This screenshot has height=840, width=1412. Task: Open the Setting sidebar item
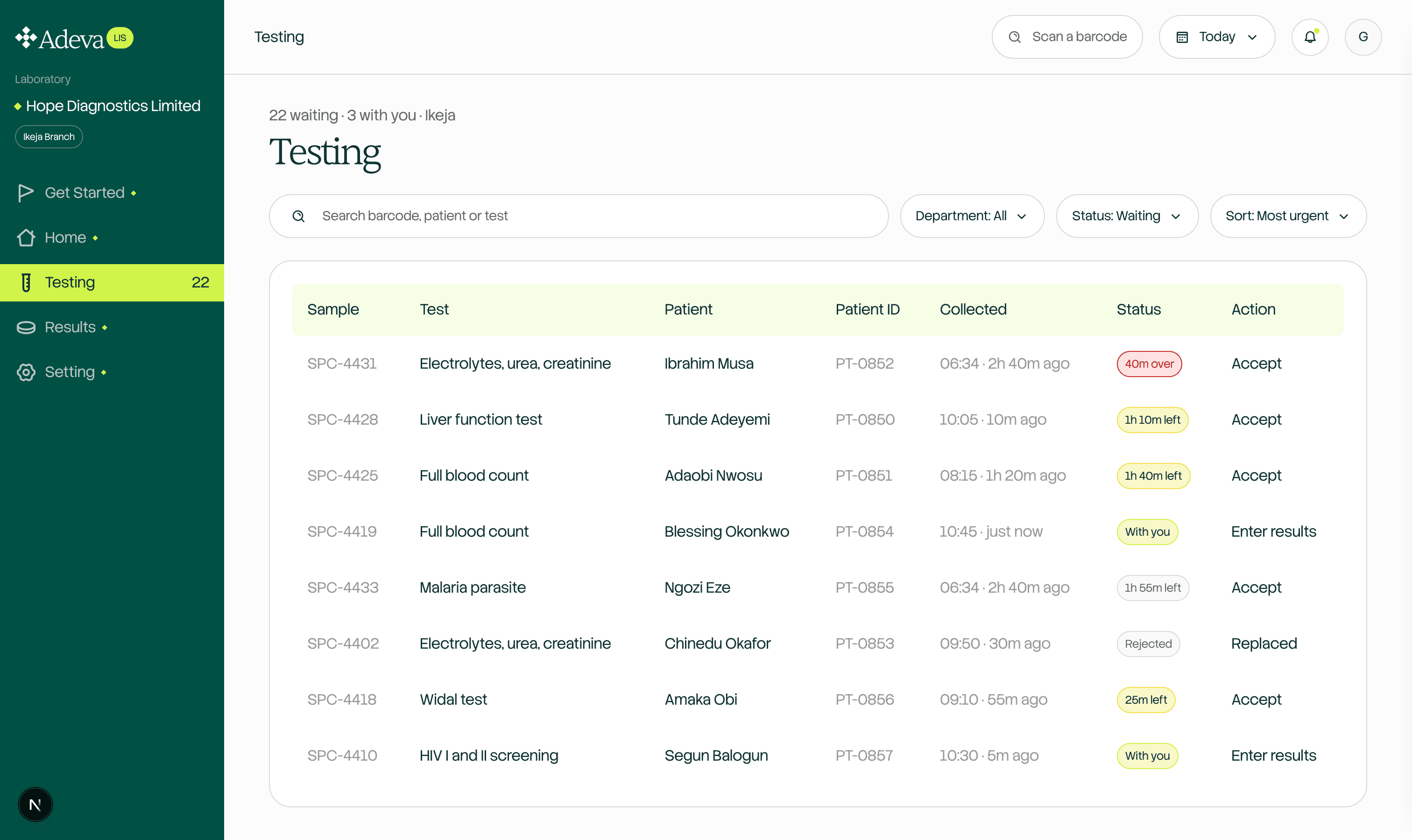tap(112, 372)
